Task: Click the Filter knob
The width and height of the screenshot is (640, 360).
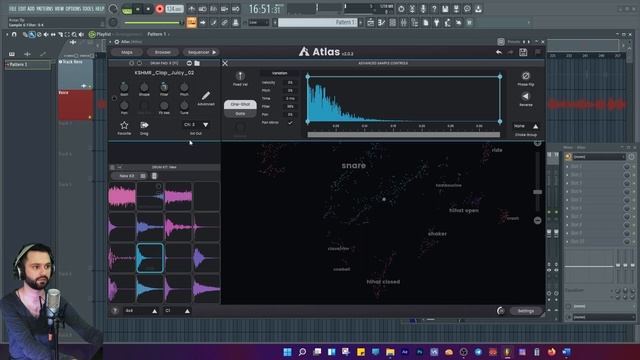Action: click(x=164, y=87)
